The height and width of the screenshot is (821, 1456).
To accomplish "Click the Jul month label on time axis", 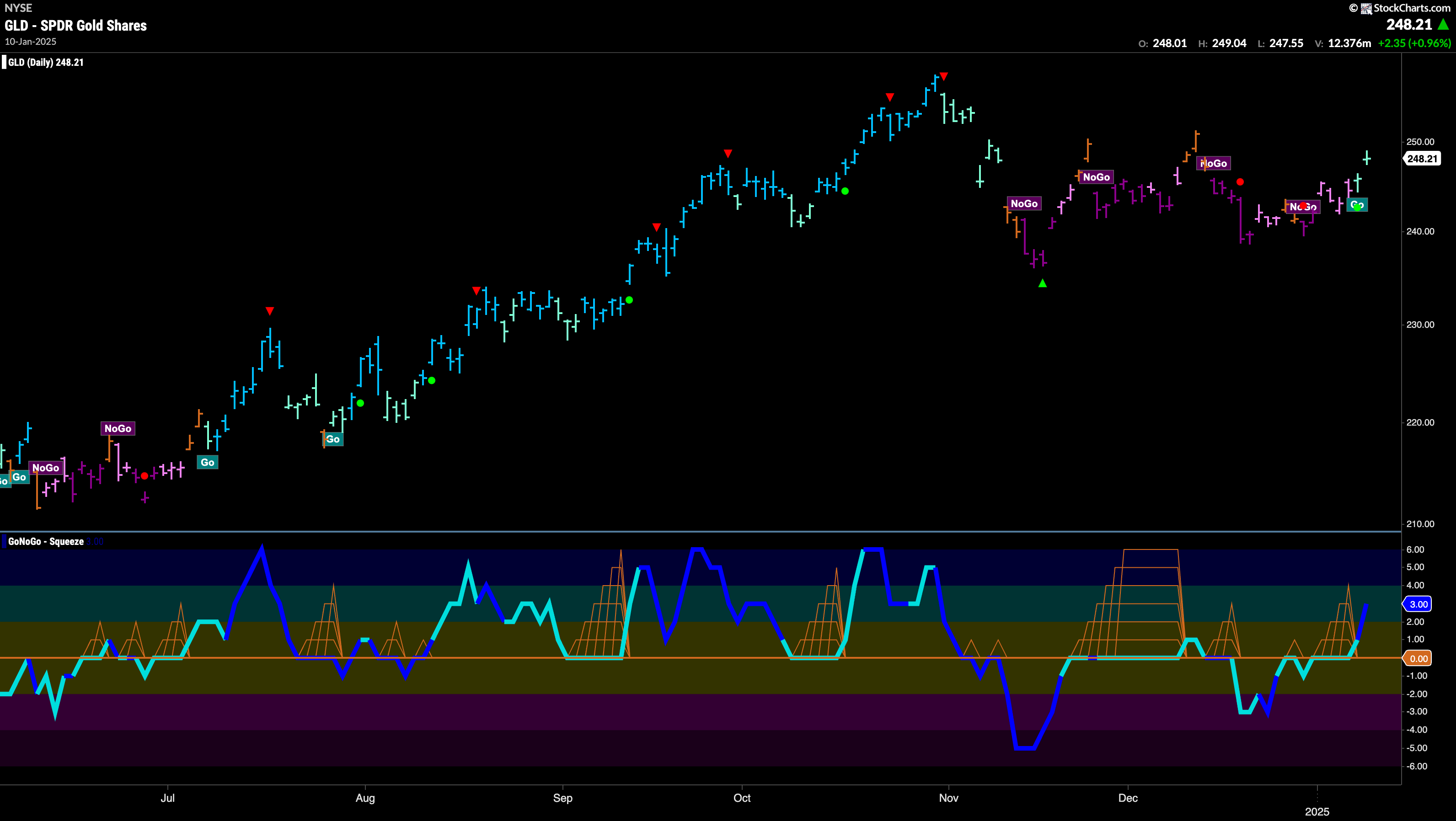I will (x=167, y=798).
